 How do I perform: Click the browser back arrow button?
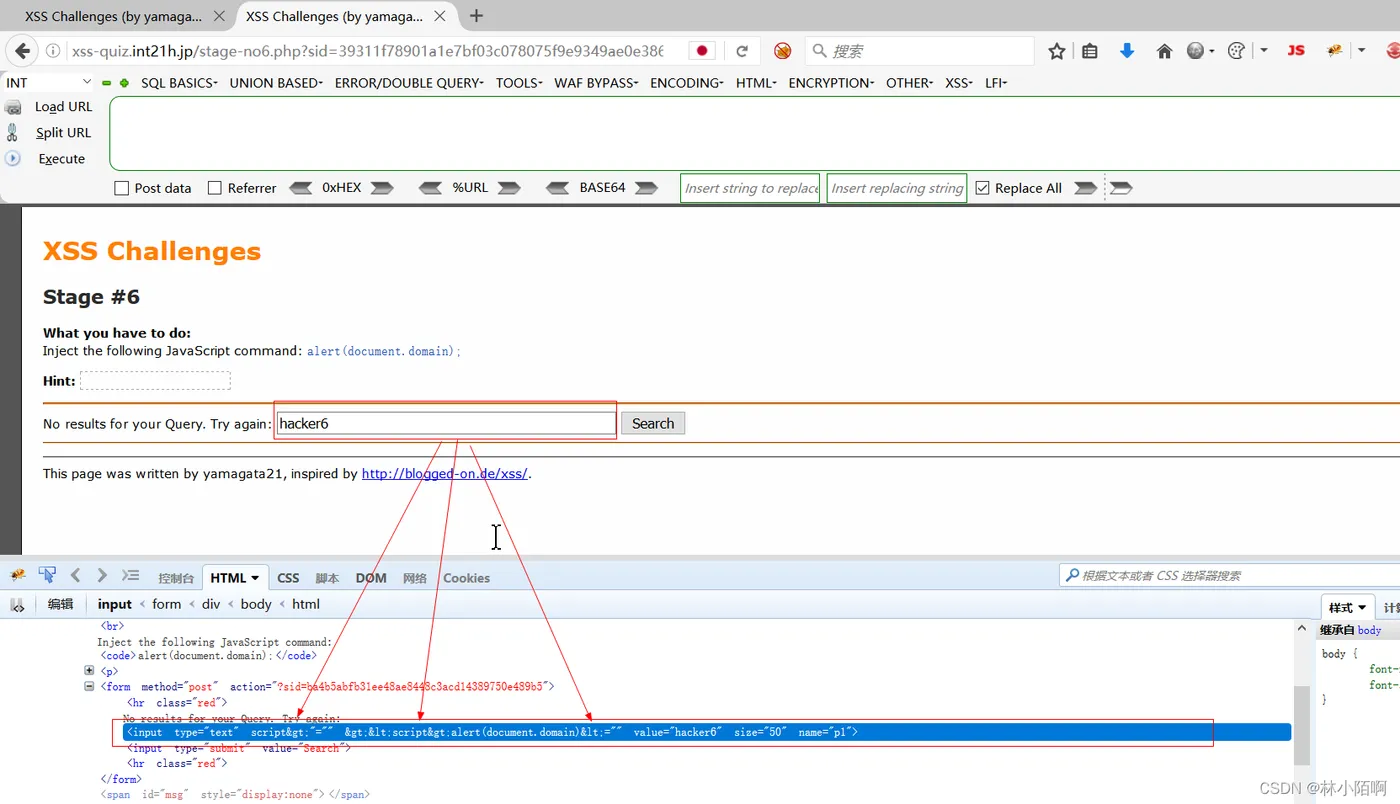(x=23, y=51)
